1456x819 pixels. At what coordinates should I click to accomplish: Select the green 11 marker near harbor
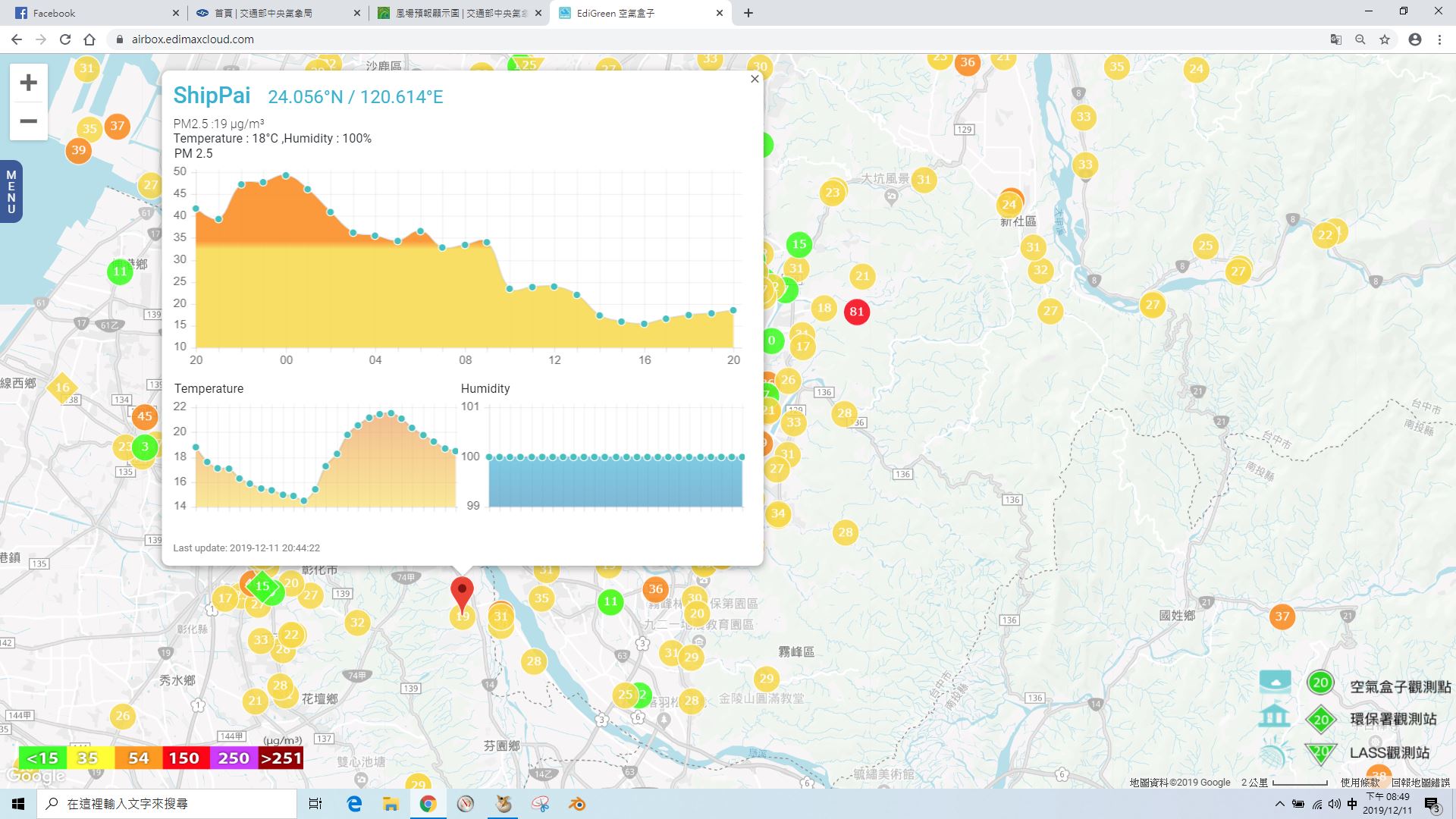(x=120, y=271)
